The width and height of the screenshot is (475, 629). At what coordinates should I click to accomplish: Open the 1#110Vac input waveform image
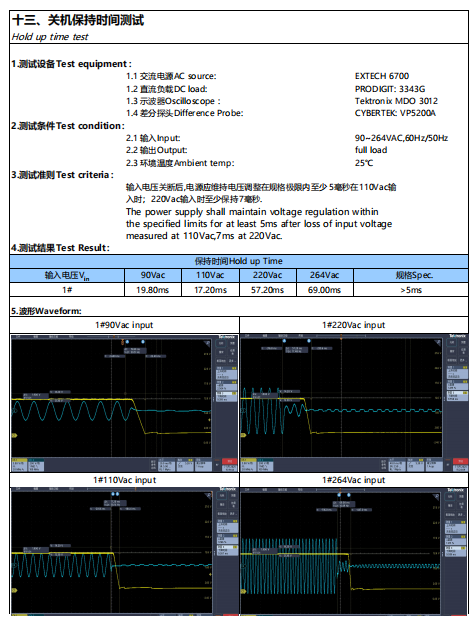coord(124,551)
